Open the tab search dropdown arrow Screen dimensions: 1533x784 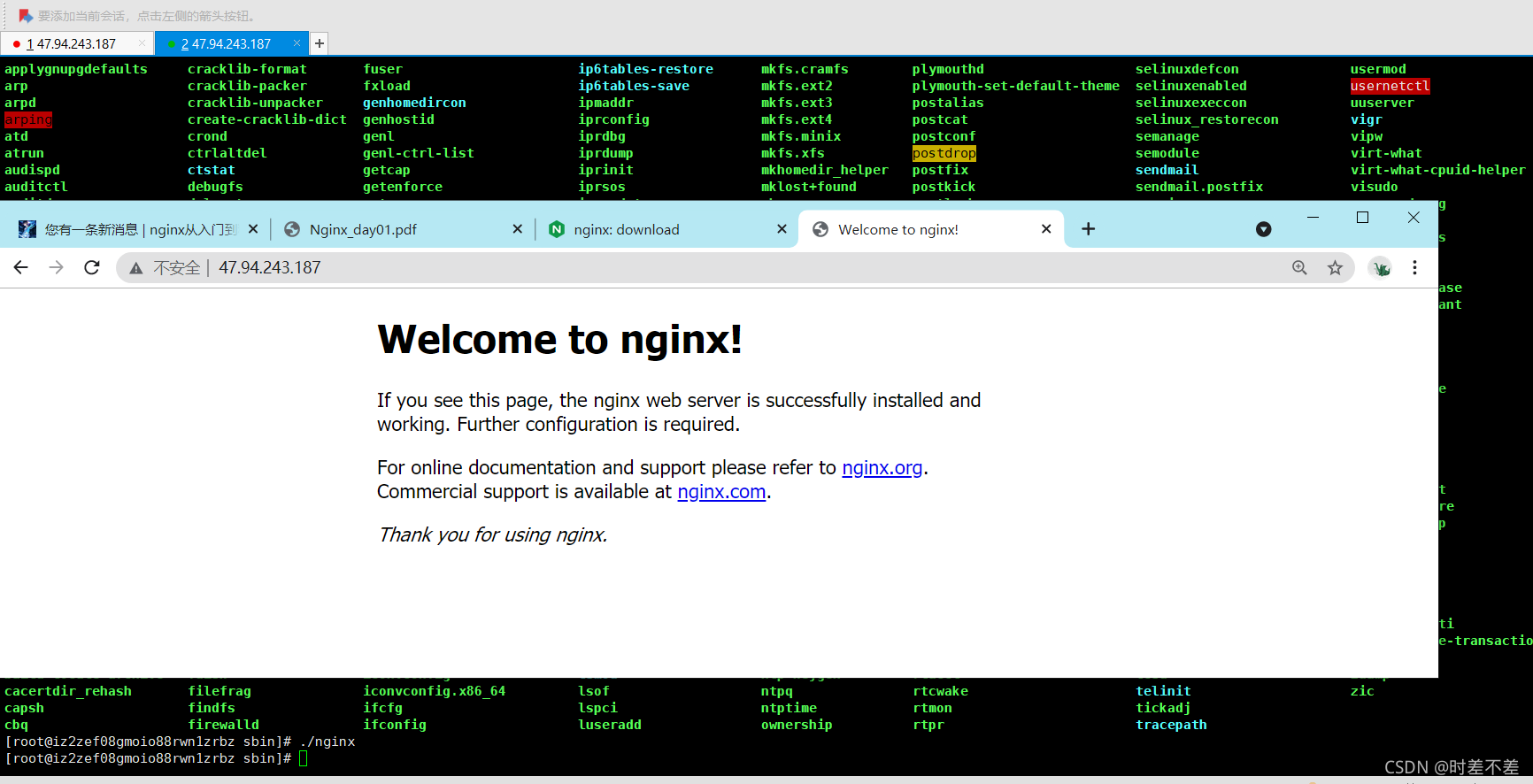tap(1264, 229)
